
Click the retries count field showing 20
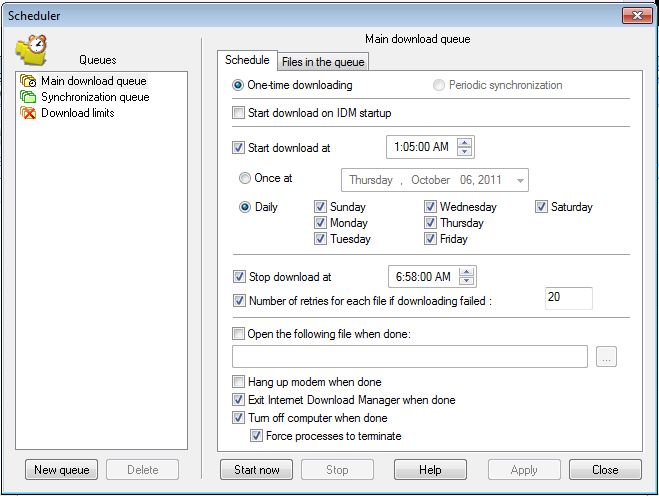tap(569, 298)
